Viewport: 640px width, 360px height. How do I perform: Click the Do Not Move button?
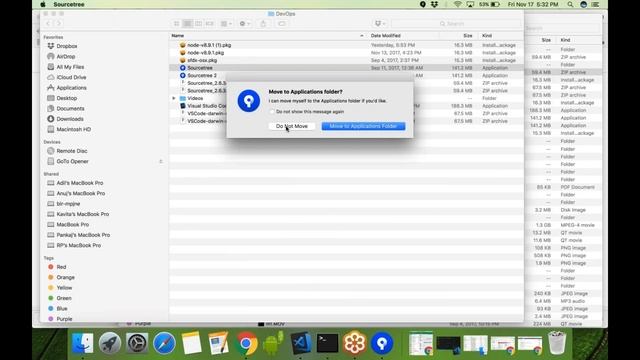pos(292,126)
